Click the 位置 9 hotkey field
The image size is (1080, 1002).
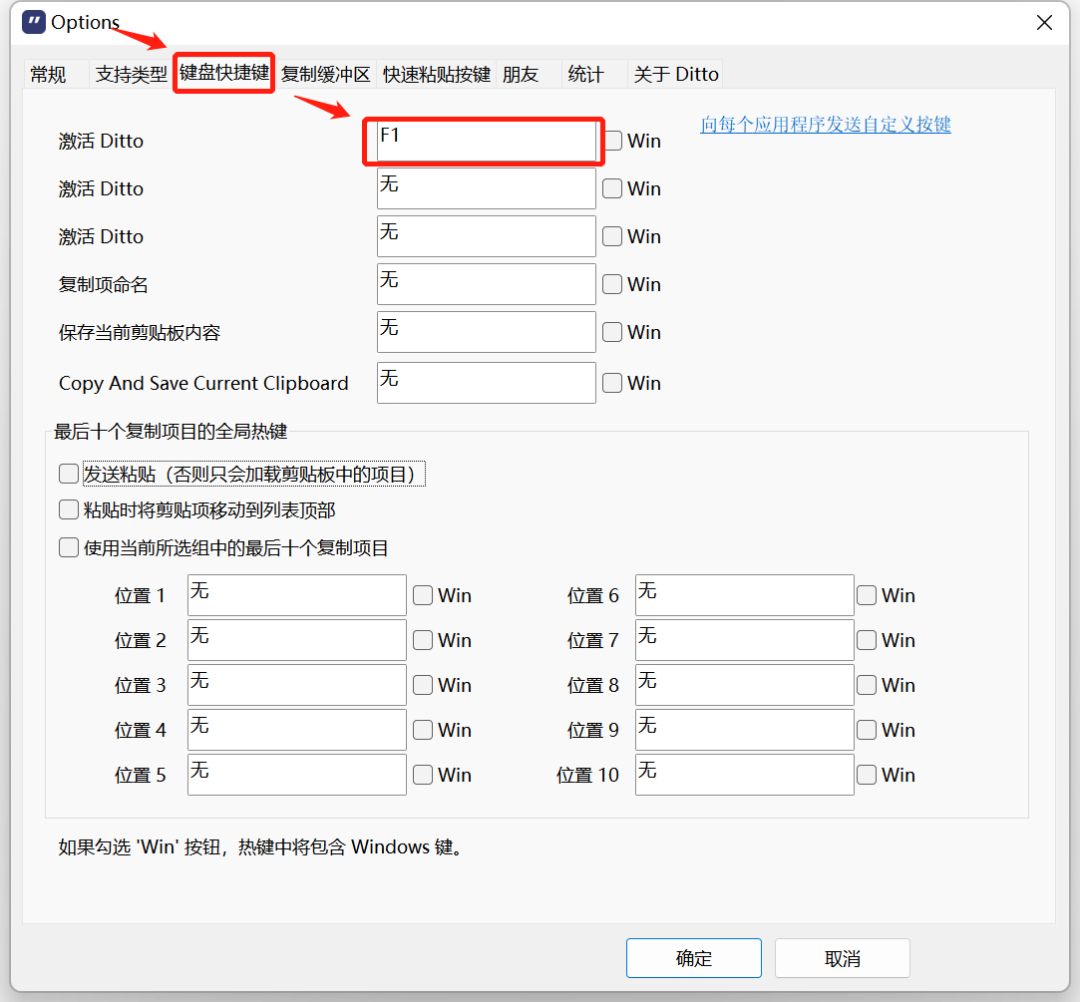[745, 730]
